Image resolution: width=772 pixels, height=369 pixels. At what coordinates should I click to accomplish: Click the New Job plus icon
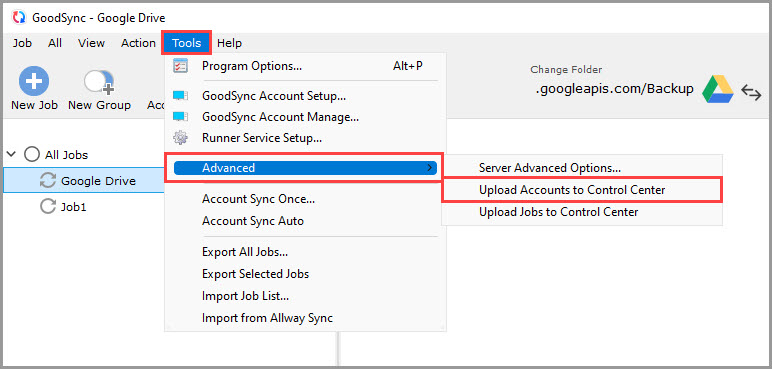(33, 81)
